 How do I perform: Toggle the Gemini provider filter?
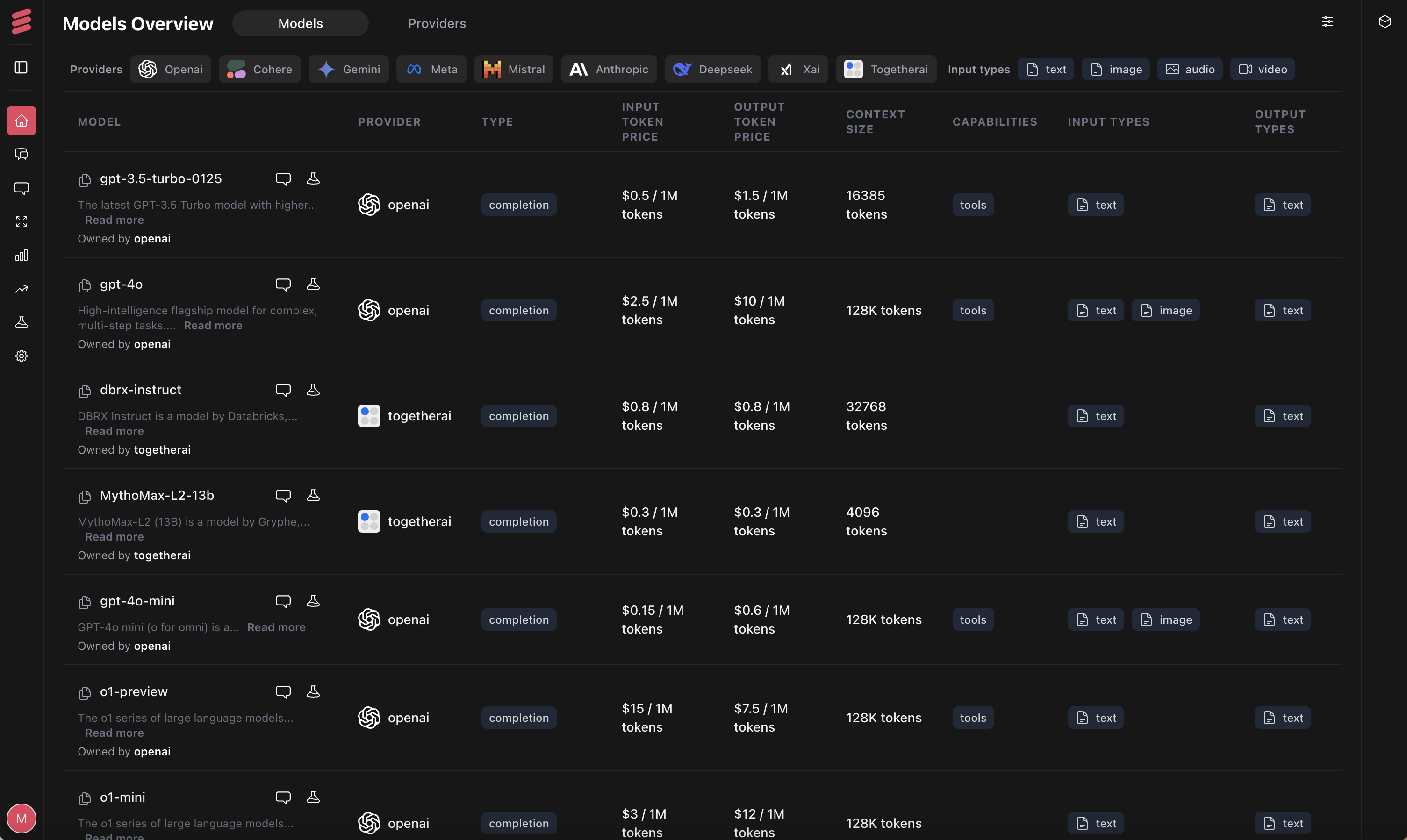(x=349, y=69)
